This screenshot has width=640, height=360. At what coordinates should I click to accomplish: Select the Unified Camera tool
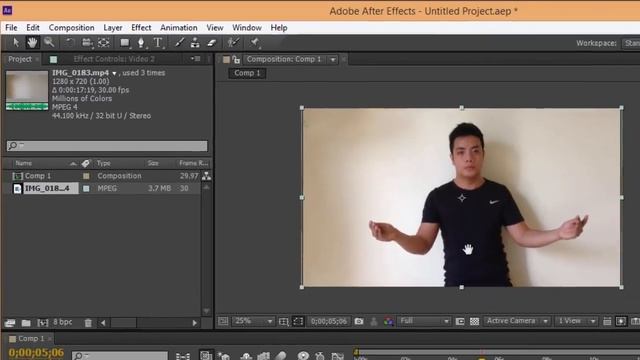pos(87,42)
